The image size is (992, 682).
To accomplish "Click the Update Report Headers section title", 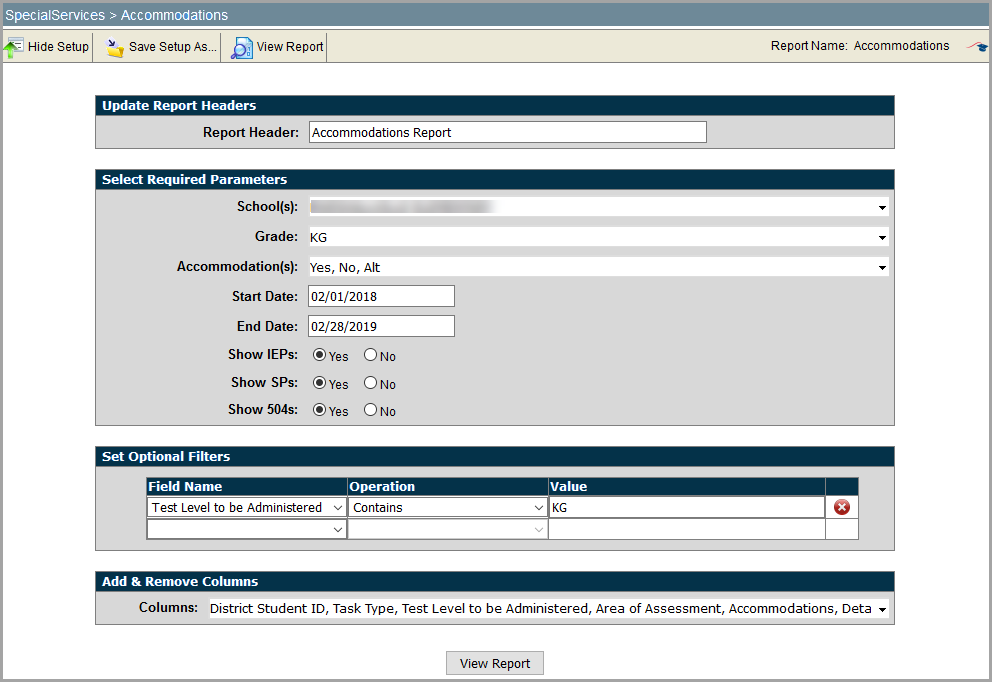I will [x=179, y=106].
